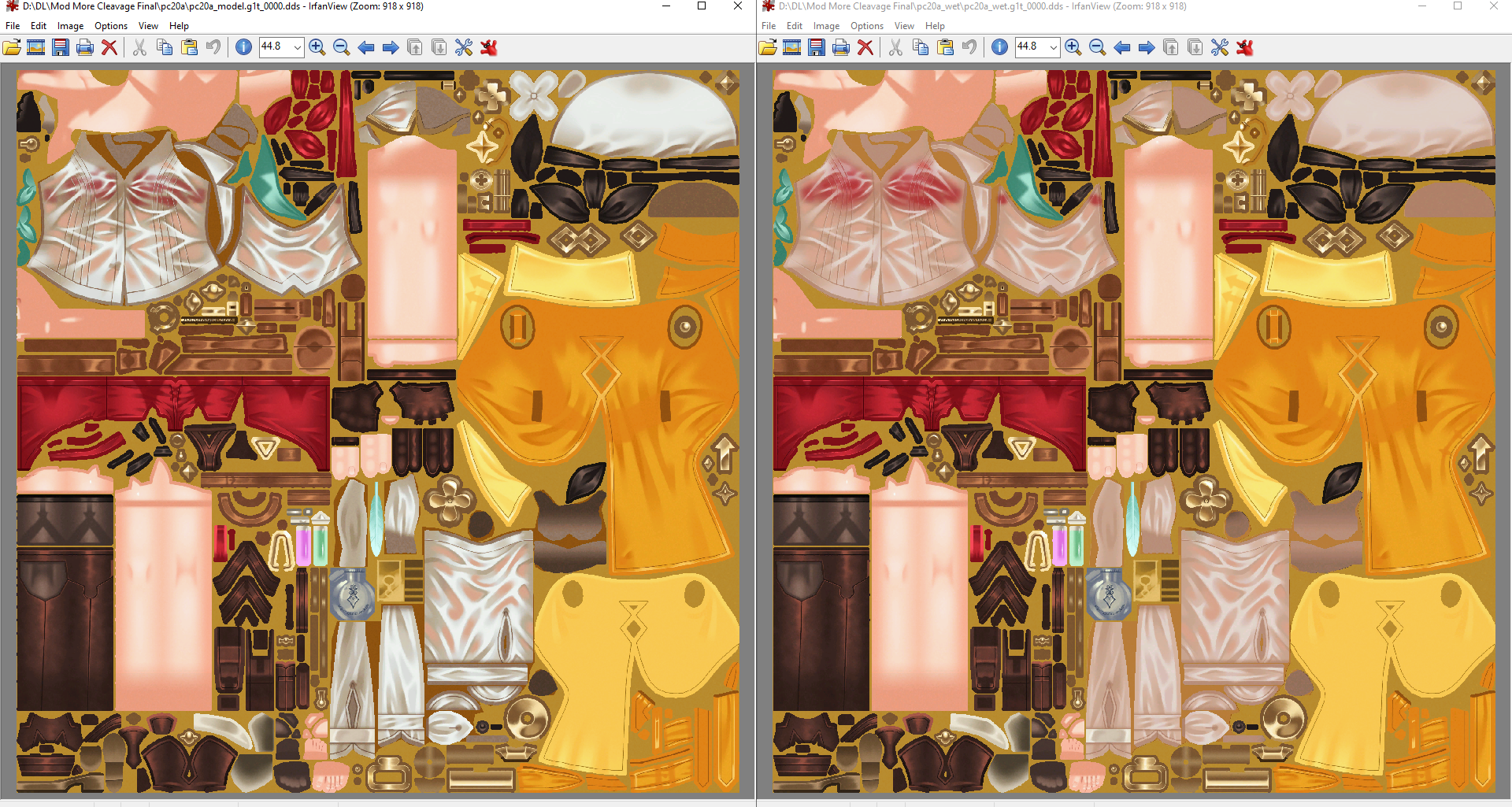Maximize the pc20a_wet IrfanView window
1512x807 pixels.
(x=1458, y=6)
